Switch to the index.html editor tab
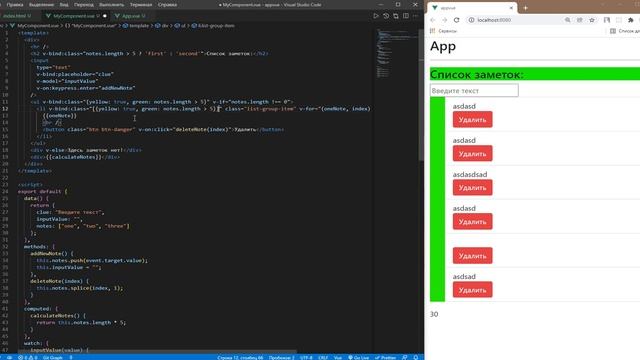This screenshot has width=640, height=360. (x=18, y=16)
